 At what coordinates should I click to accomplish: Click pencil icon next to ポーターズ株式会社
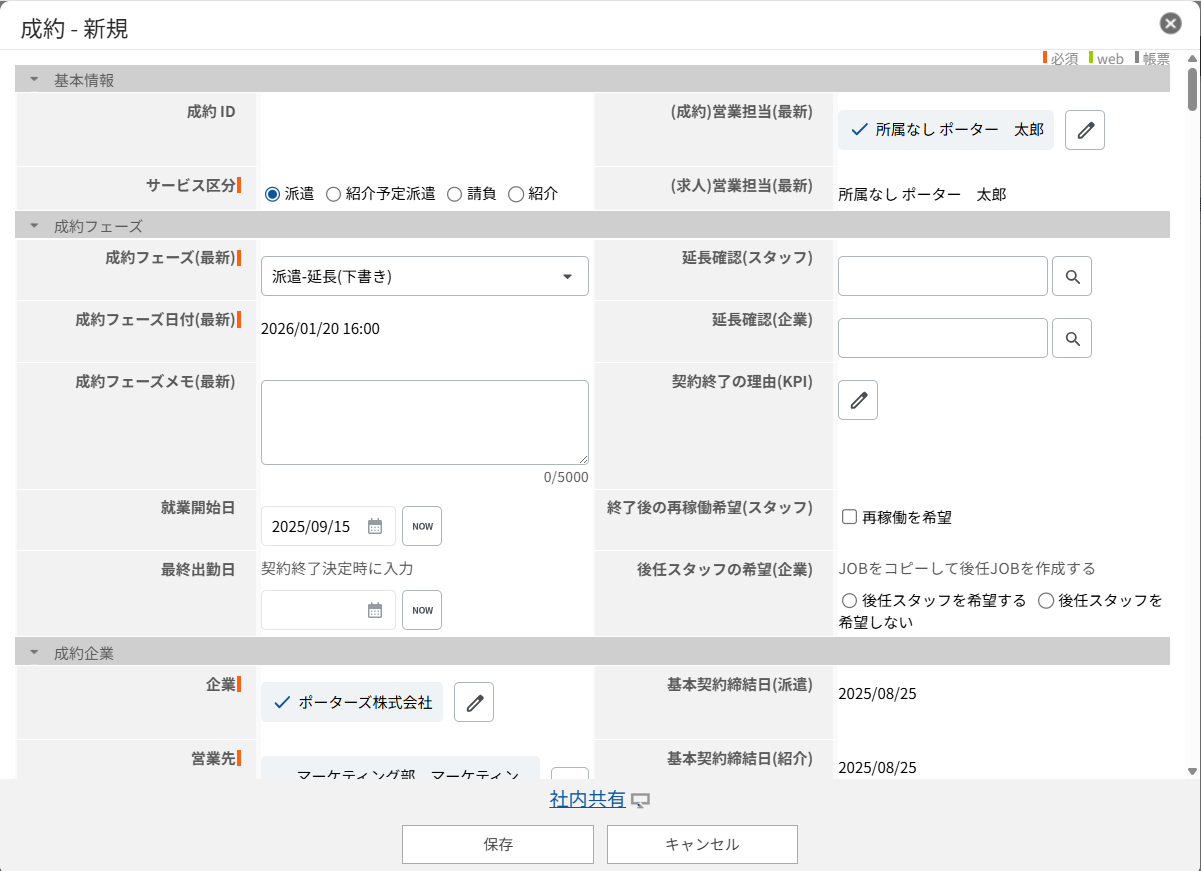pos(474,703)
